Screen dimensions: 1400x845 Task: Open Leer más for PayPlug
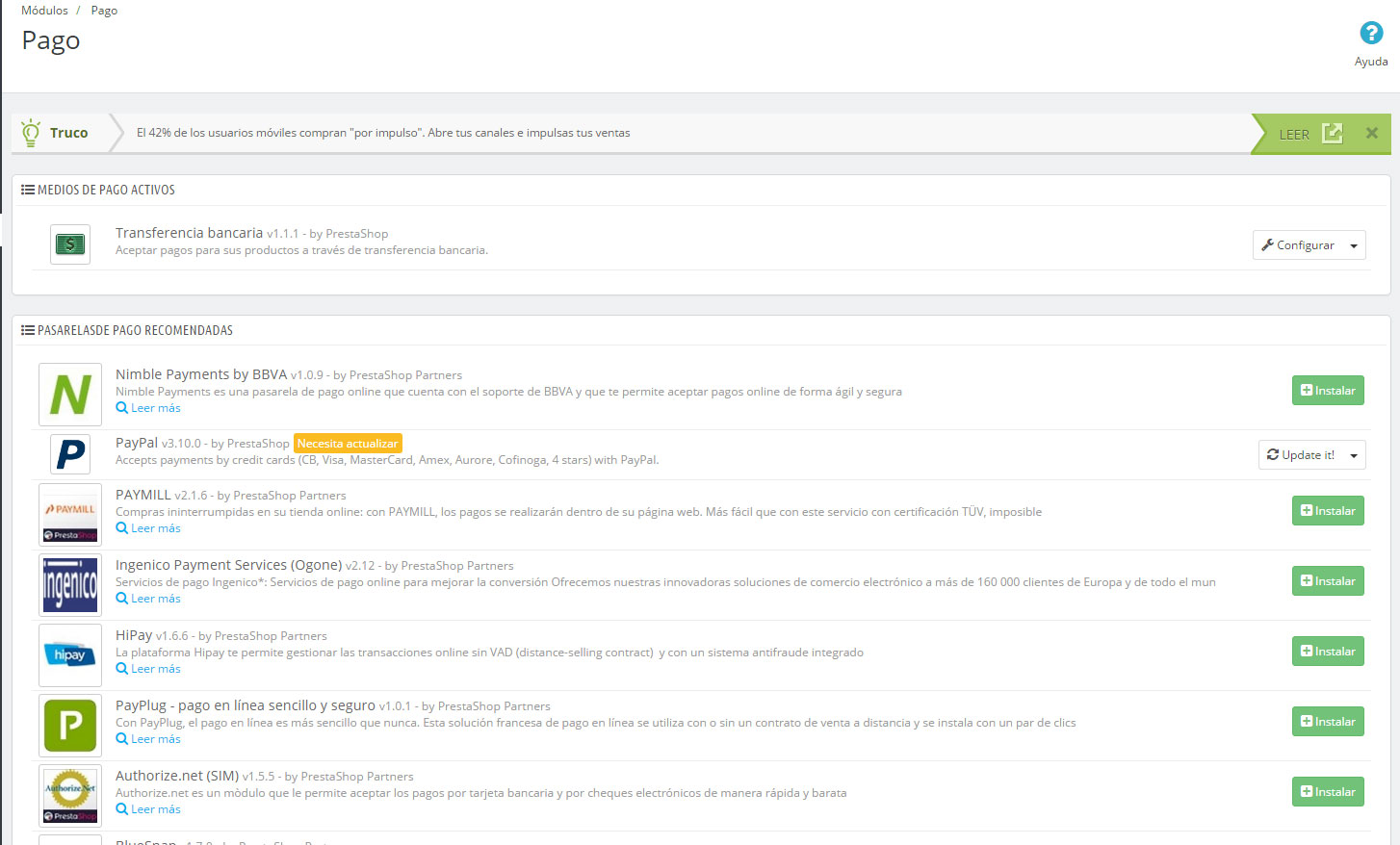click(x=156, y=739)
